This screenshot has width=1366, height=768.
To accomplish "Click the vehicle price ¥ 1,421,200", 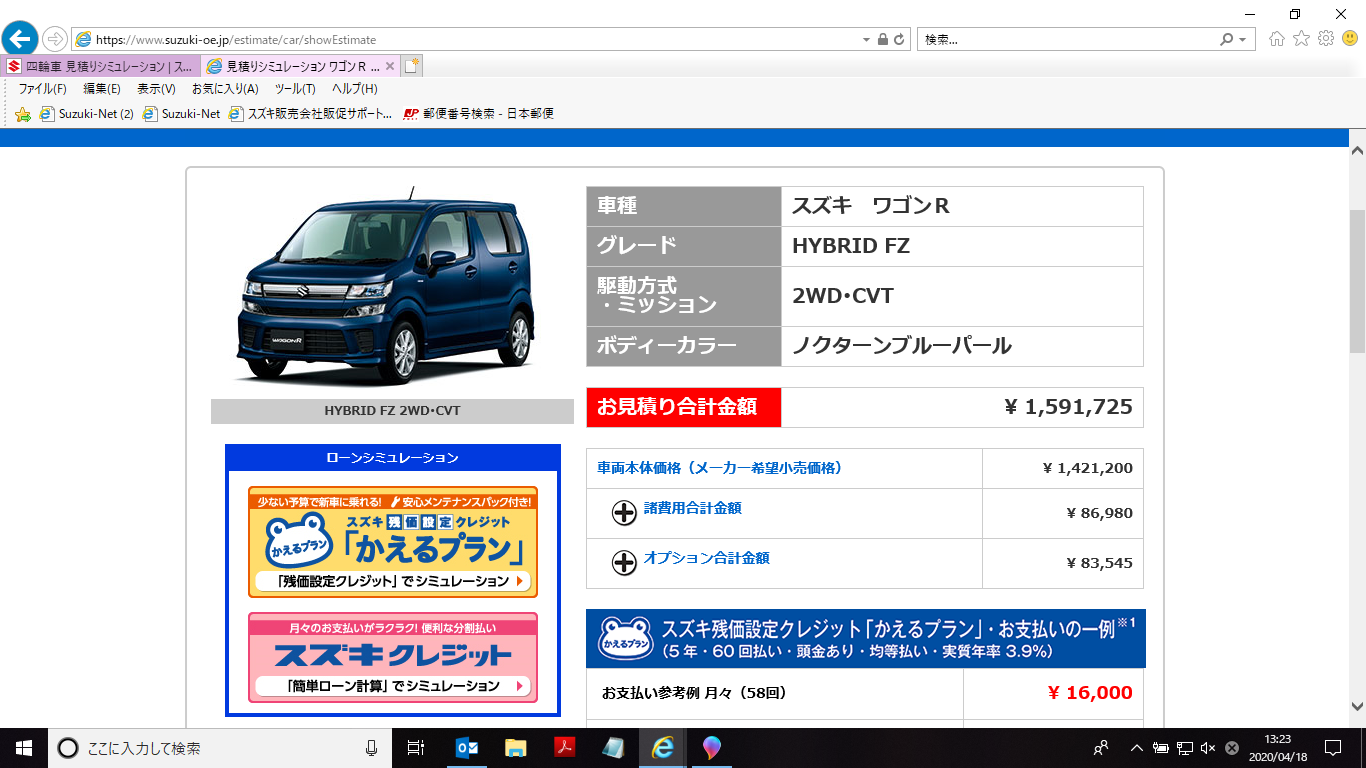I will [x=1087, y=468].
